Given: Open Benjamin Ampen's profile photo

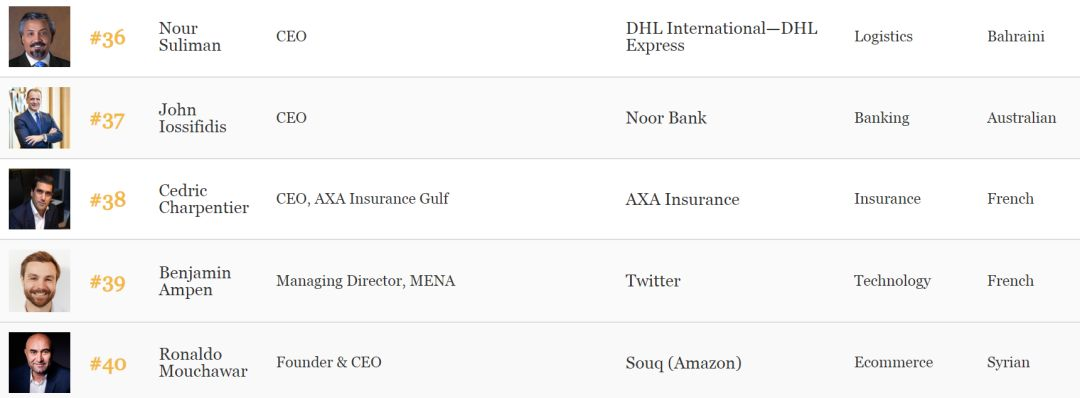Looking at the screenshot, I should 39,281.
